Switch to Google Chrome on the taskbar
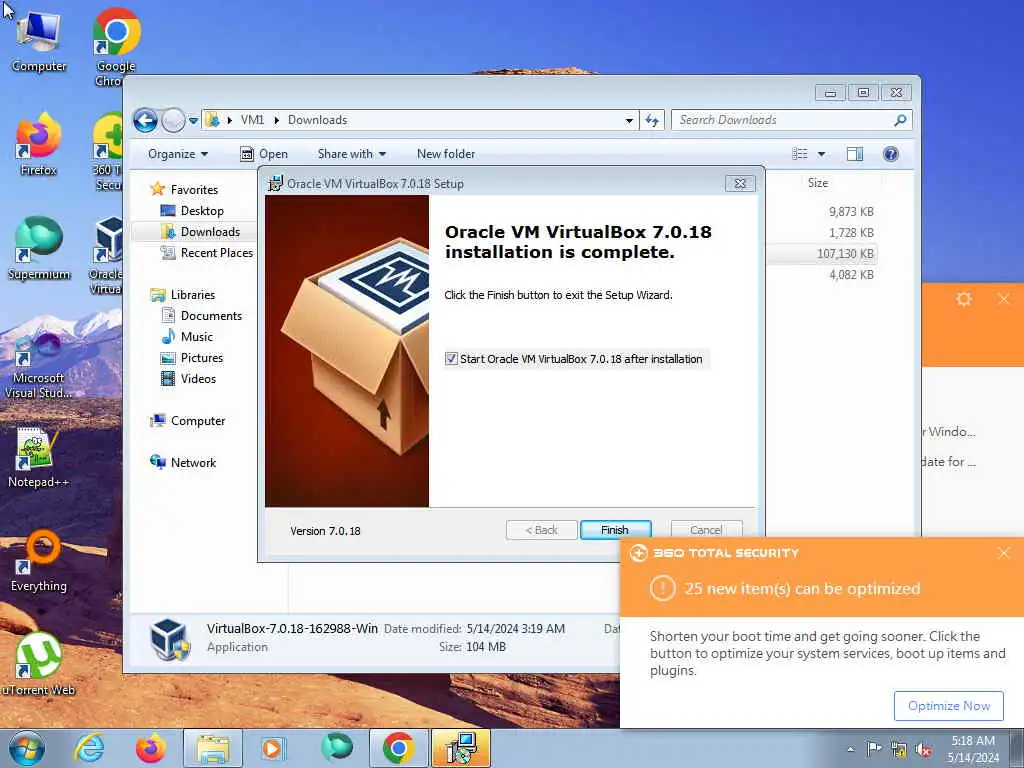Image resolution: width=1024 pixels, height=768 pixels. (x=398, y=748)
